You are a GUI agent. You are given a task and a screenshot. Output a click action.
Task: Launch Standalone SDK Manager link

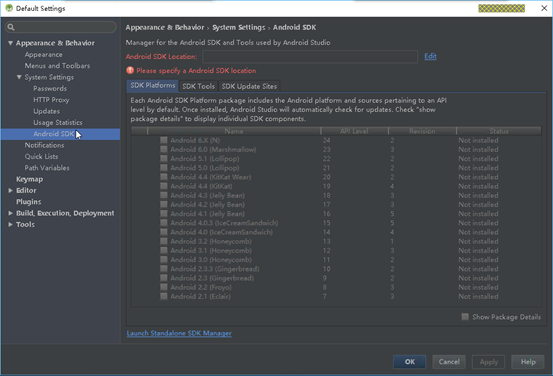[x=179, y=333]
